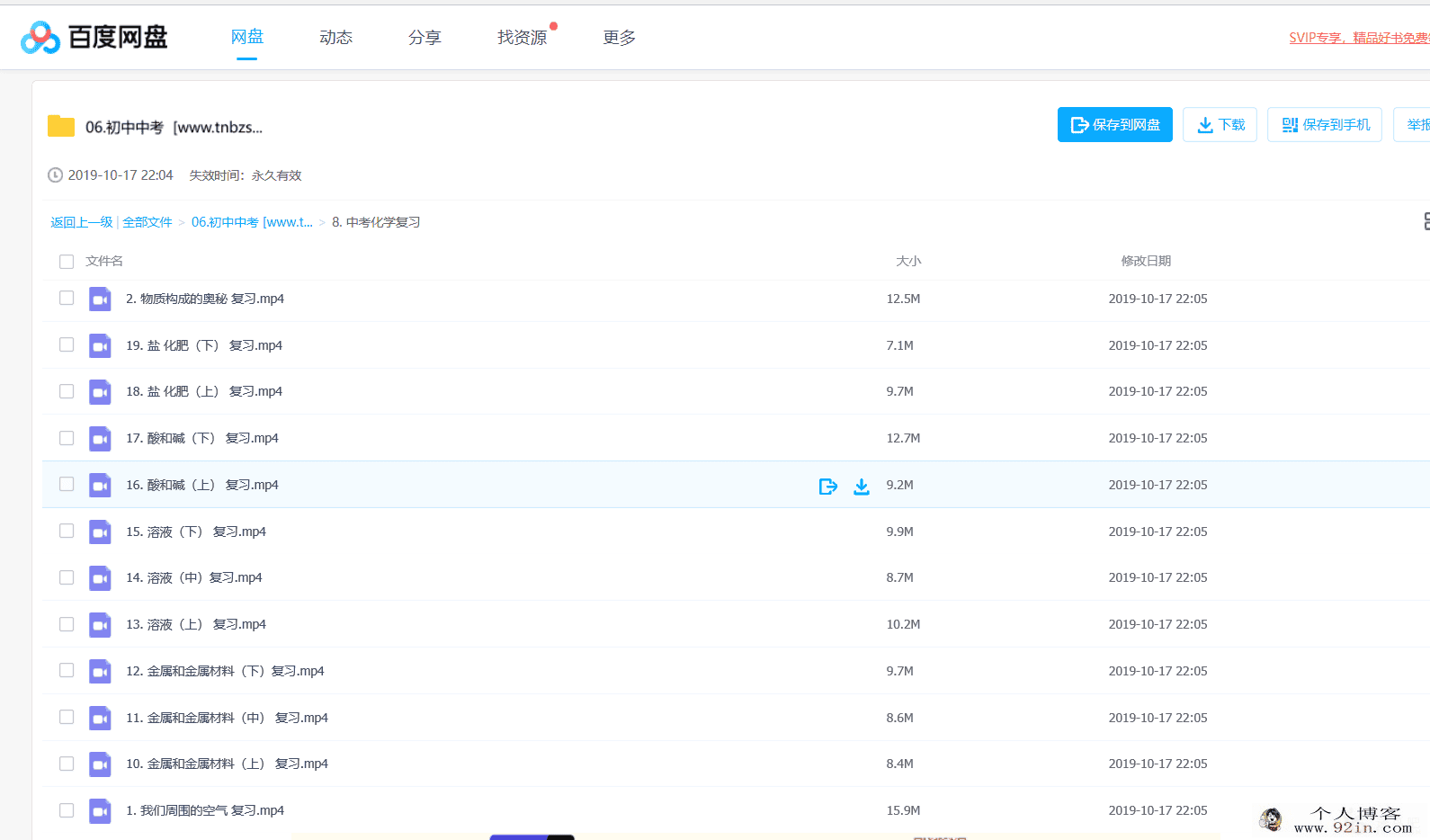
Task: Click 保存到网盘 button
Action: tap(1115, 125)
